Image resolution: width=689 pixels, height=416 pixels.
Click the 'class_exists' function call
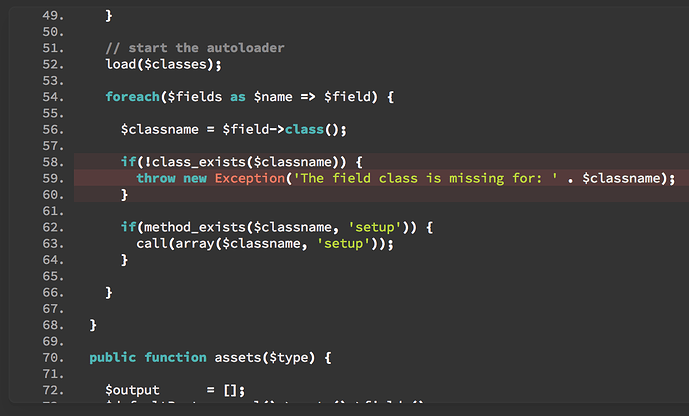tap(188, 162)
